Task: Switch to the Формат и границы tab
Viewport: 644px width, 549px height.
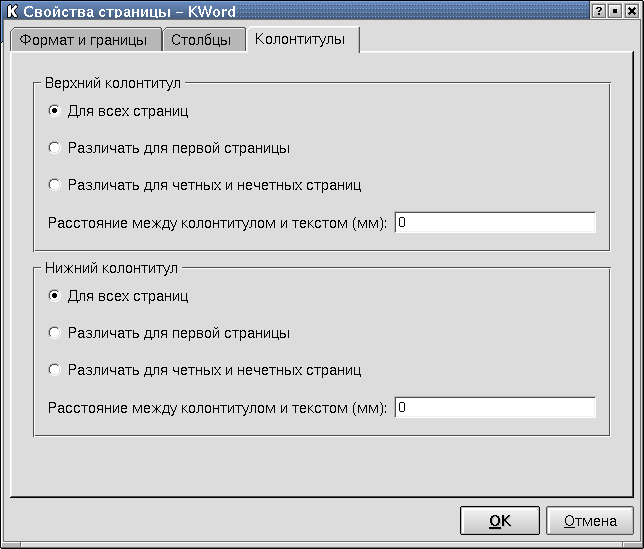Action: 84,40
